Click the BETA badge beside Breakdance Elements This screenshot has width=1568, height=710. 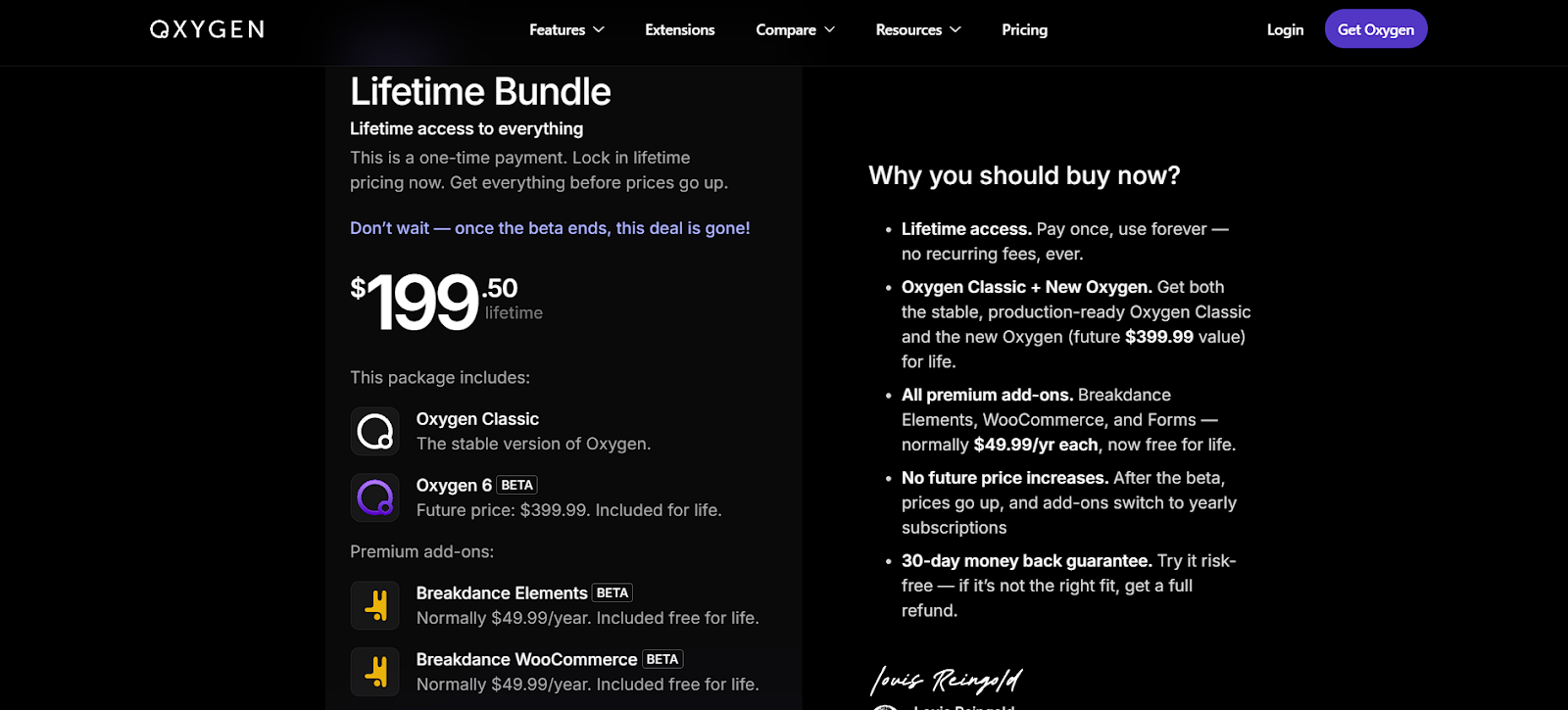[x=612, y=592]
